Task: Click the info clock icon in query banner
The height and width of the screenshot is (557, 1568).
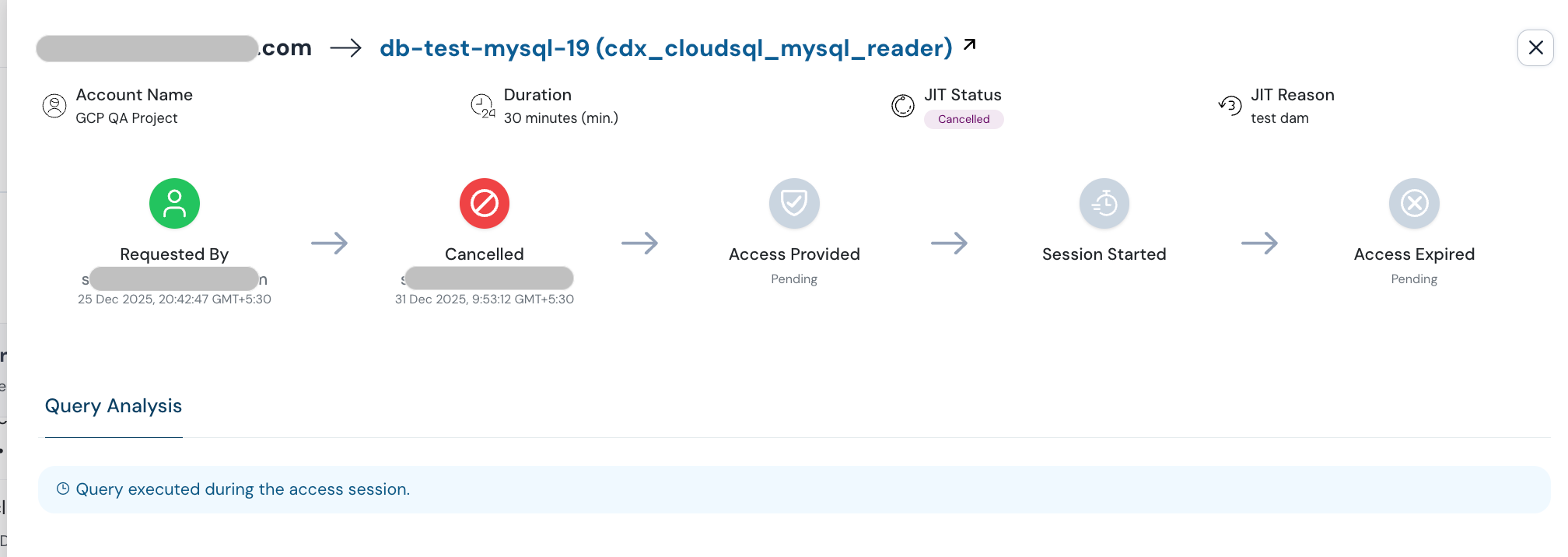Action: click(63, 489)
